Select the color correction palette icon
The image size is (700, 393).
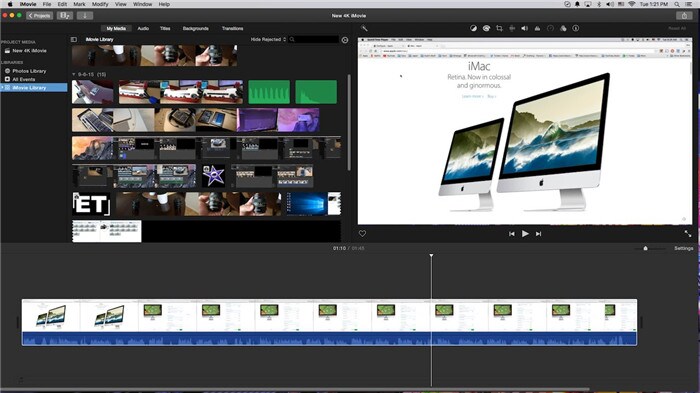tap(486, 28)
